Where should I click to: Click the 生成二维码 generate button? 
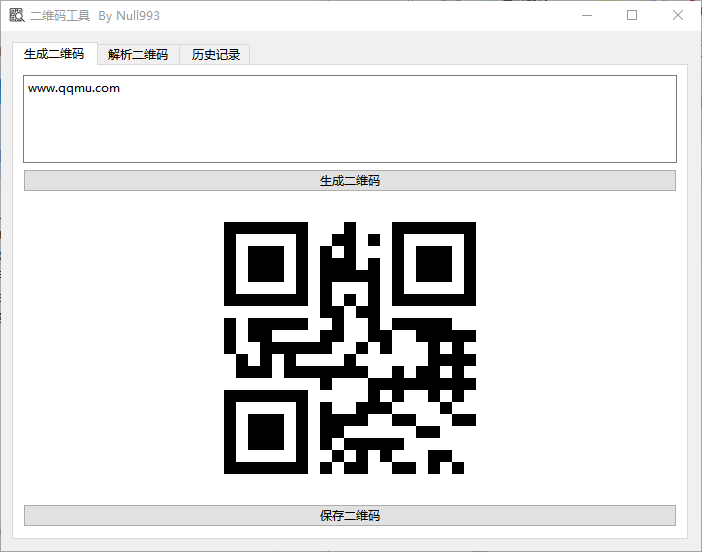point(350,181)
